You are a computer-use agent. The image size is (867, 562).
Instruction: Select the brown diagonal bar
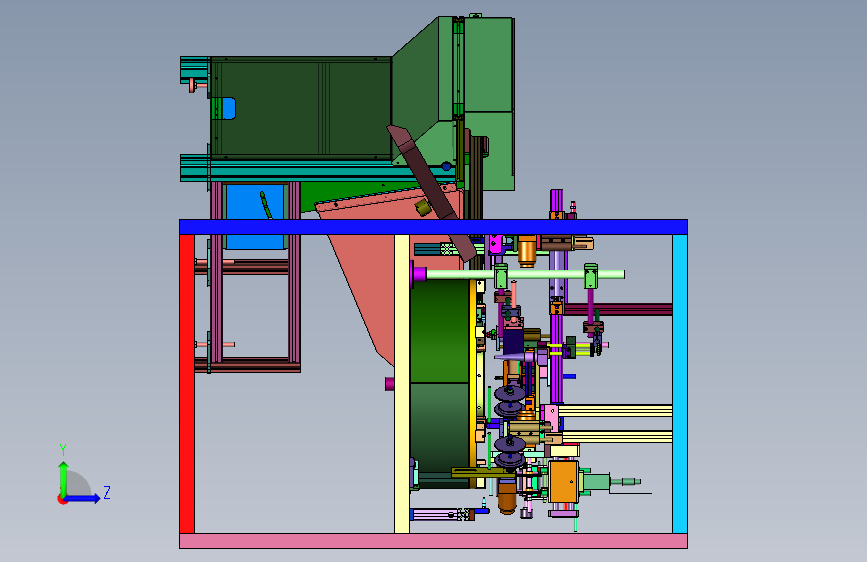point(431,192)
